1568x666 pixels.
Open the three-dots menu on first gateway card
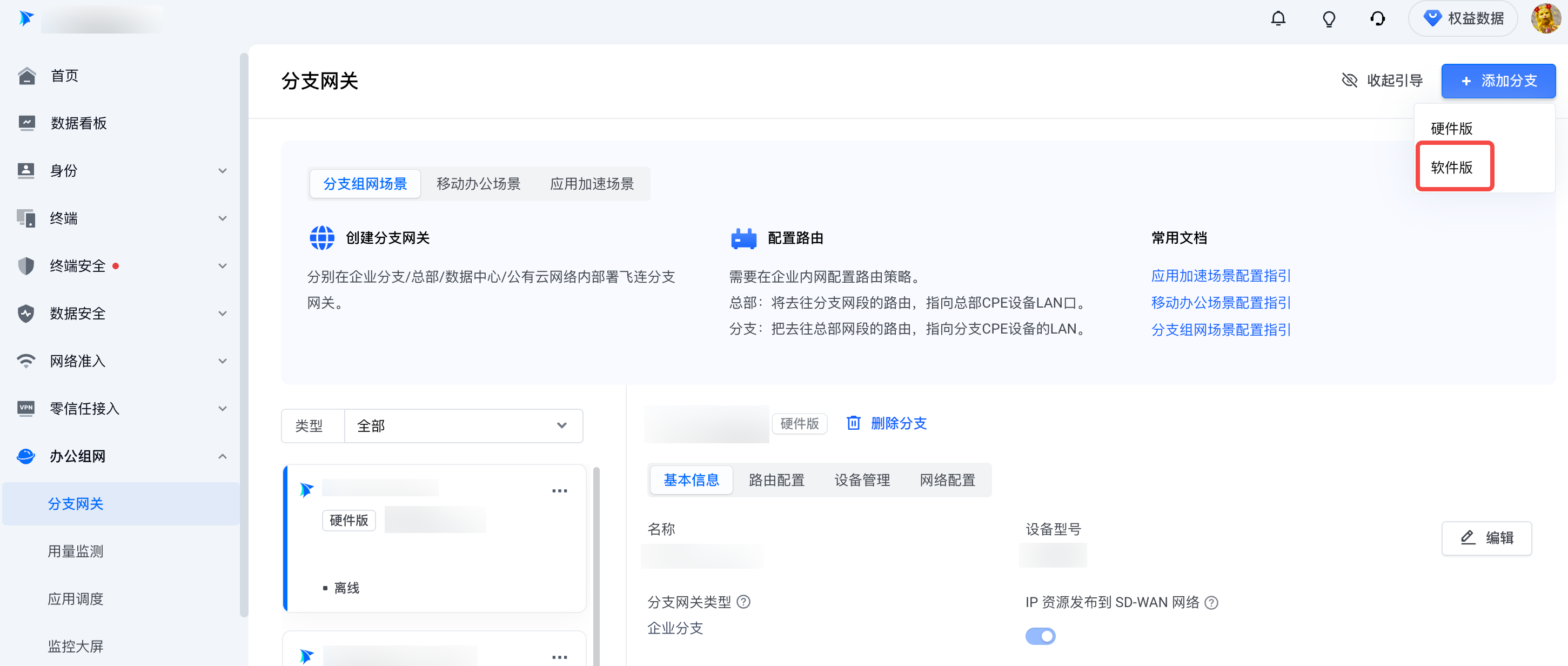[x=559, y=491]
